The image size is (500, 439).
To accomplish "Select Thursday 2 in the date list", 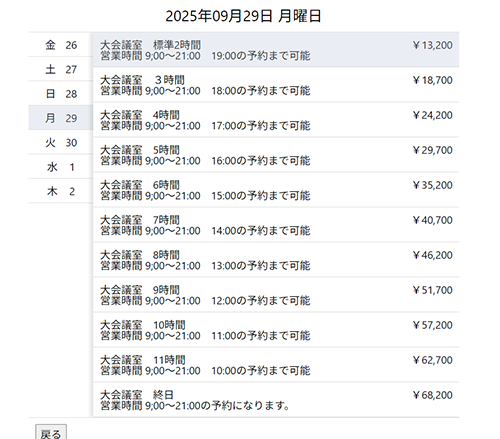I will tap(61, 191).
